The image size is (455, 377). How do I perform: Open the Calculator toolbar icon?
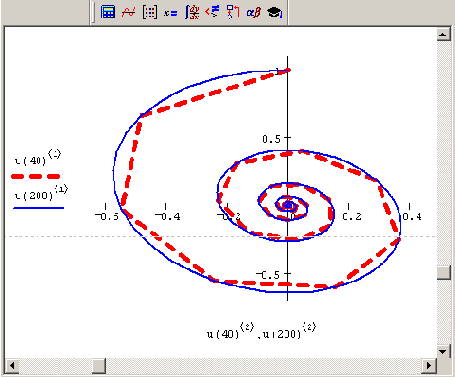[x=108, y=12]
